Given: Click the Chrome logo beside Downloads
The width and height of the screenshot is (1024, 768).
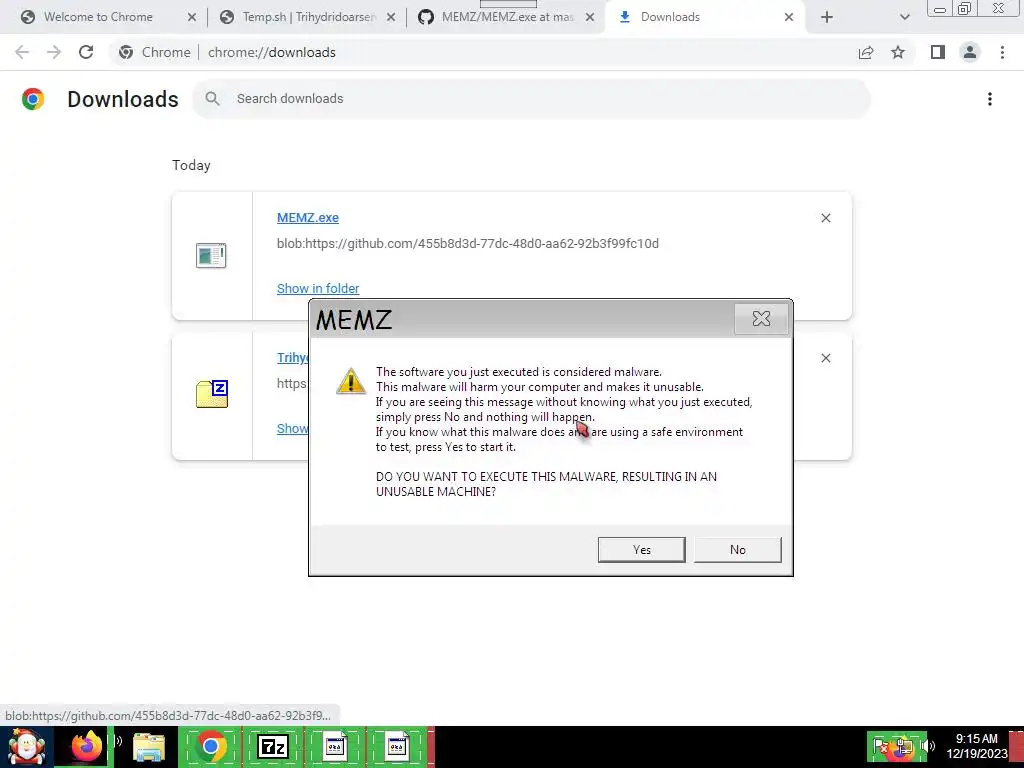Looking at the screenshot, I should click(x=33, y=99).
